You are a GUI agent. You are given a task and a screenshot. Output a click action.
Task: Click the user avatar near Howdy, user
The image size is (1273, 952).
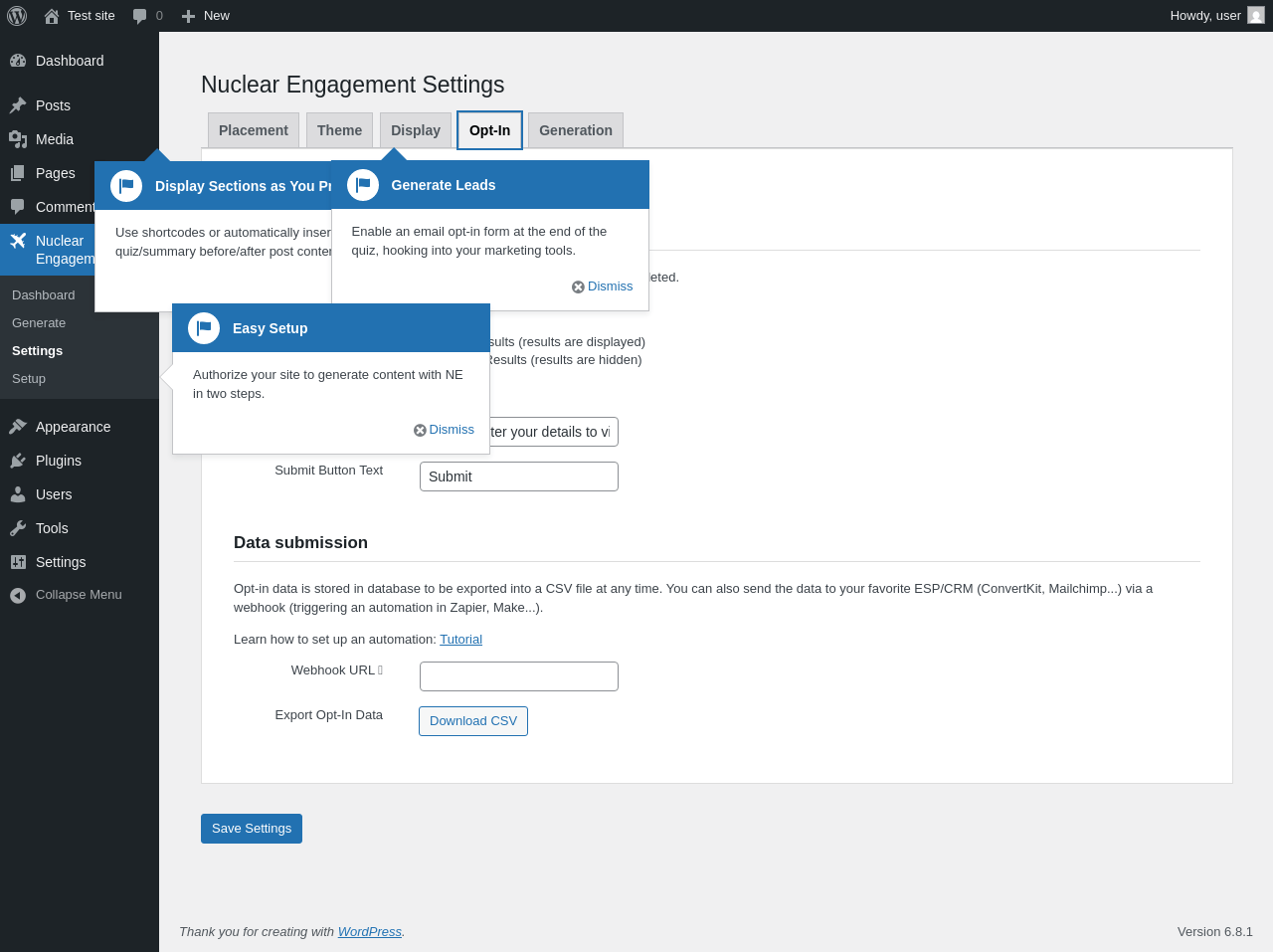pyautogui.click(x=1256, y=15)
